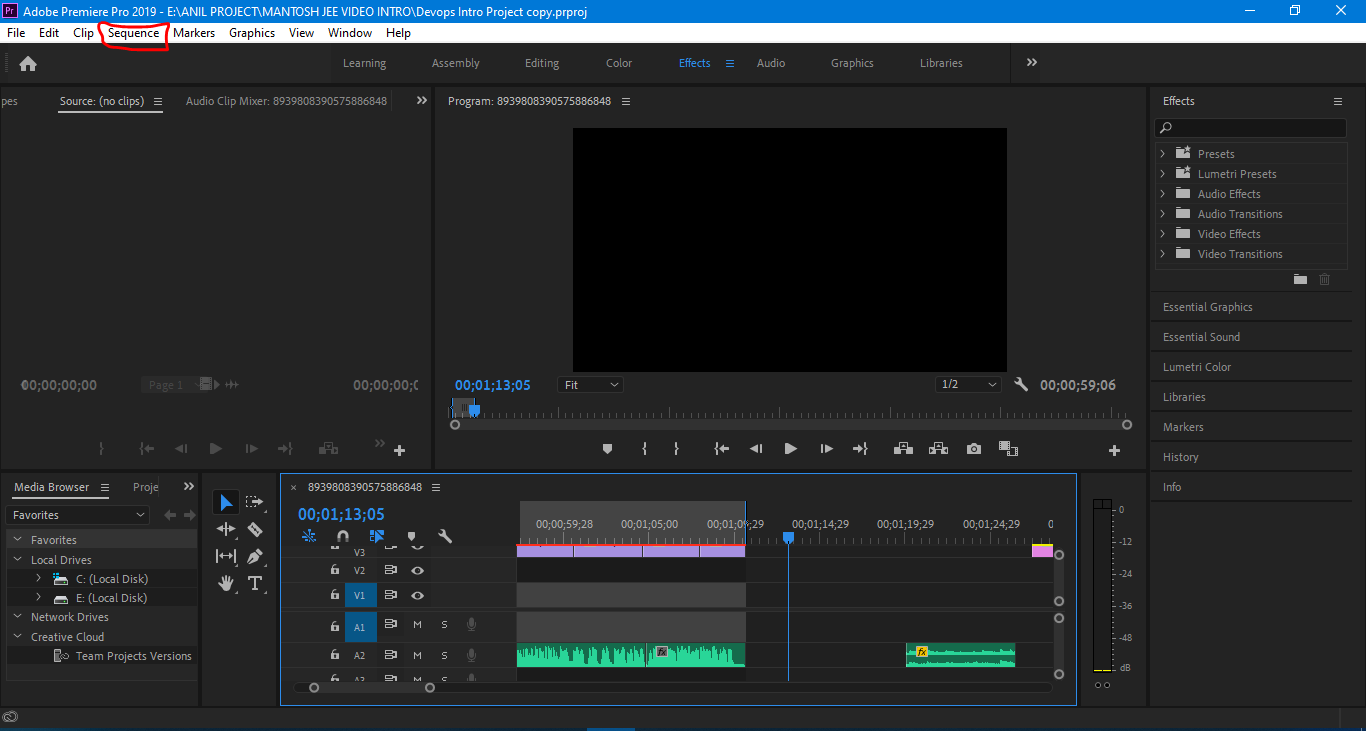Open the Essential Sound panel
Image resolution: width=1366 pixels, height=731 pixels.
[x=1201, y=337]
